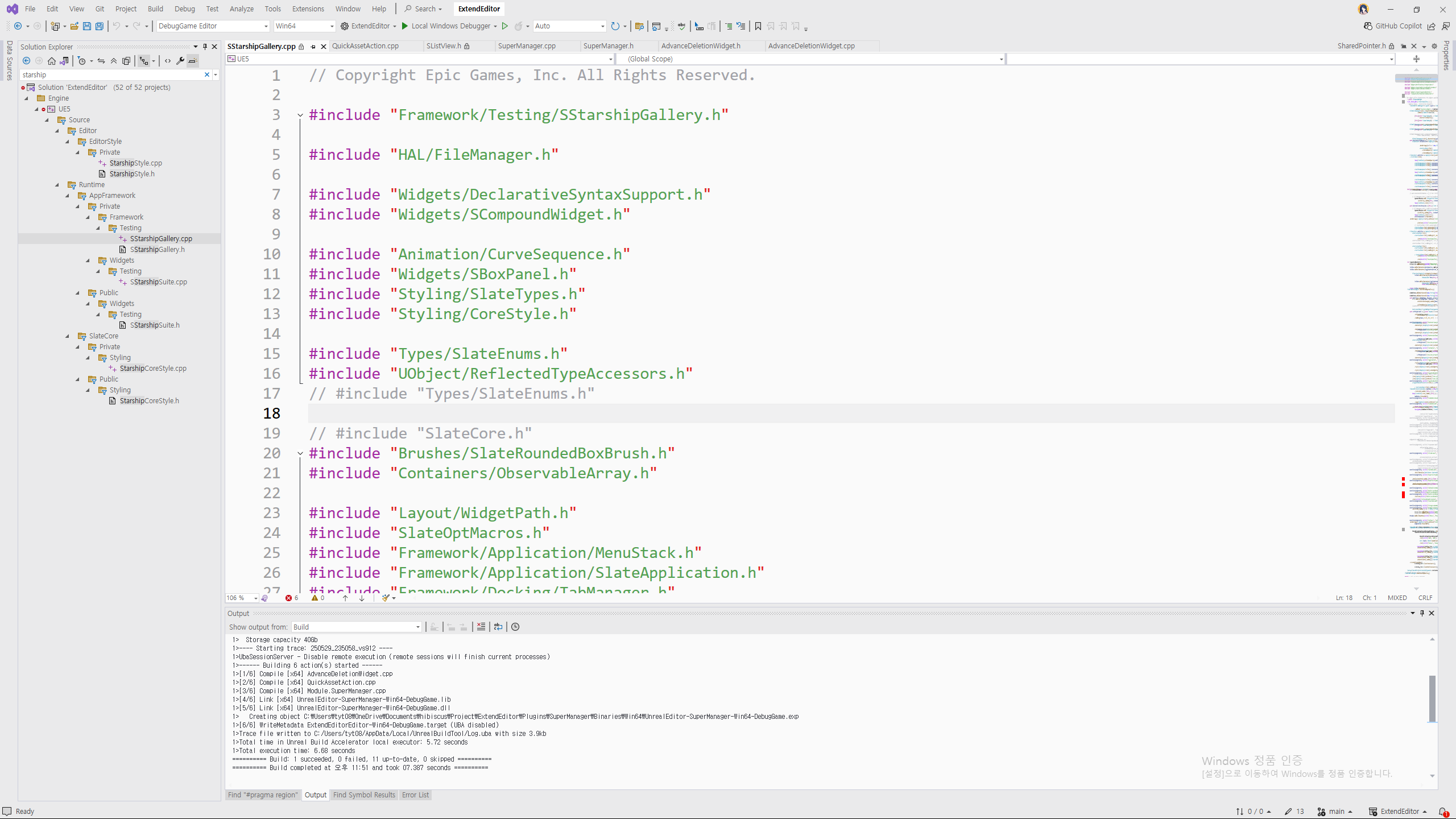Collapse All nodes in Solution Explorer
The width and height of the screenshot is (1456, 819).
114,60
